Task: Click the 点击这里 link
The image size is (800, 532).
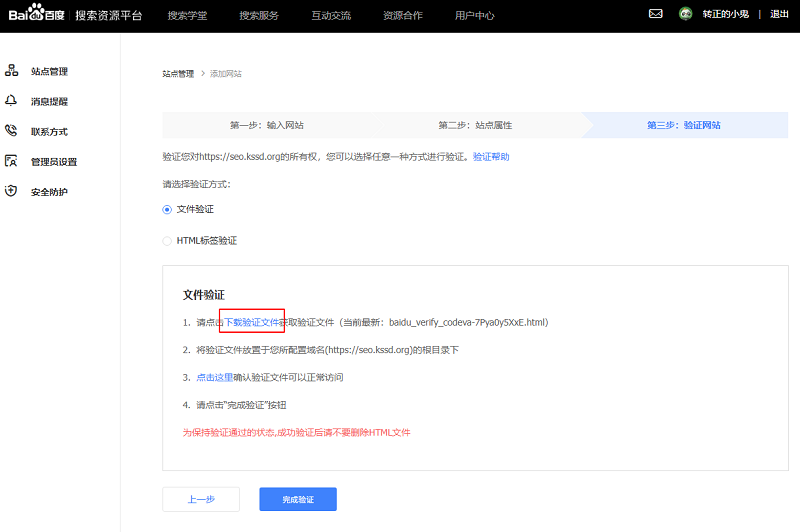Action: [215, 377]
